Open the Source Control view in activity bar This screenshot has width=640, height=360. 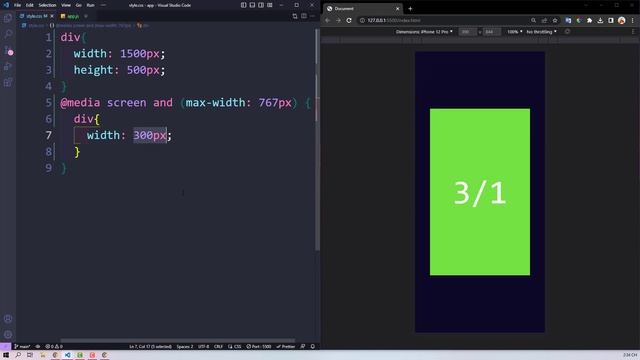pyautogui.click(x=8, y=51)
